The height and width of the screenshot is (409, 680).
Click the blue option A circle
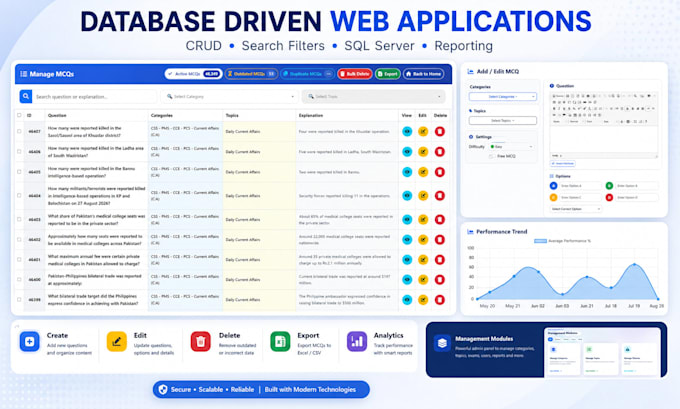pos(553,186)
